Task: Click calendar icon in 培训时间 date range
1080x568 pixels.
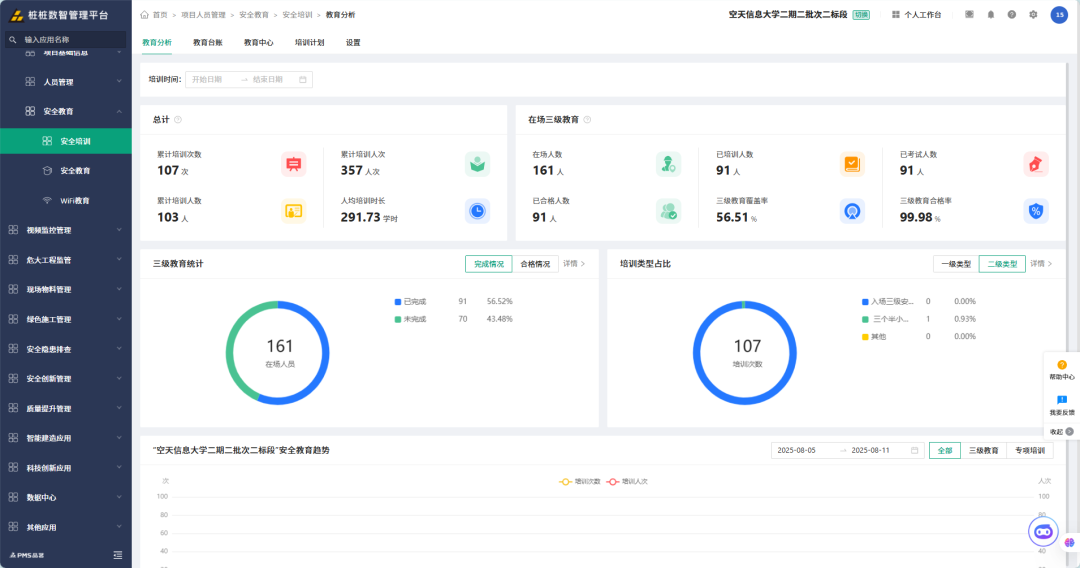Action: click(302, 80)
